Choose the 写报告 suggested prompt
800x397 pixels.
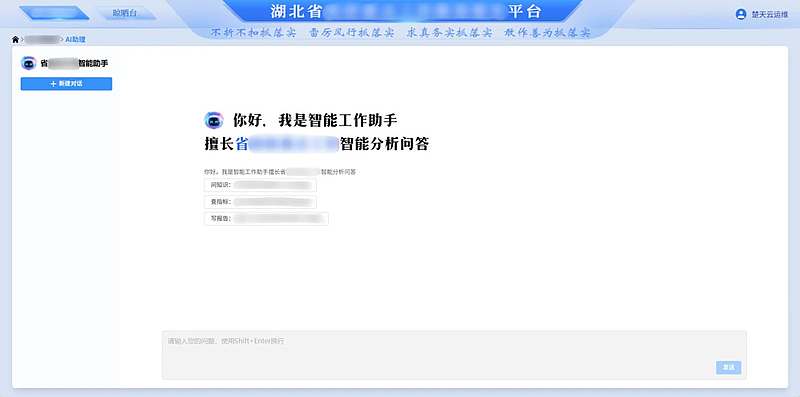[266, 219]
